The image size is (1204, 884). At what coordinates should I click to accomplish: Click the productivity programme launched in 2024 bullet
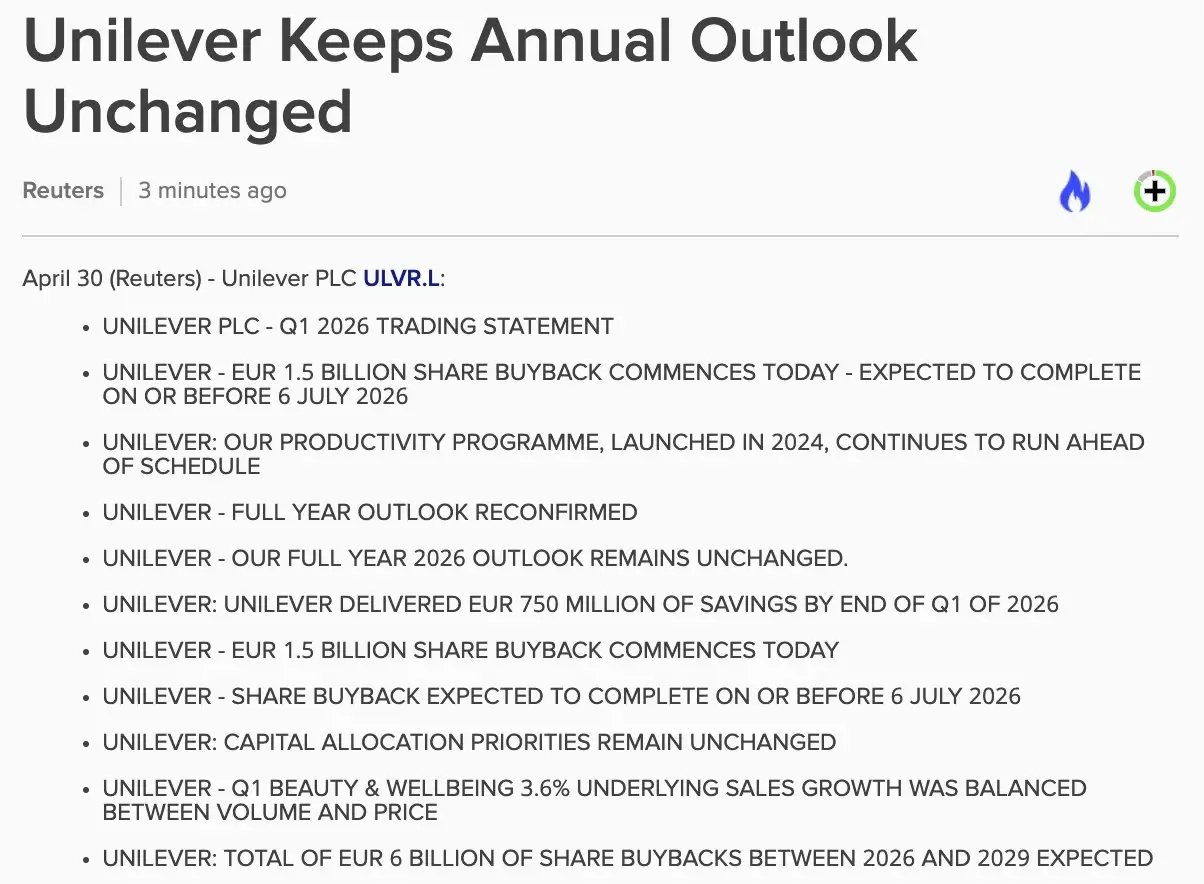(x=623, y=454)
